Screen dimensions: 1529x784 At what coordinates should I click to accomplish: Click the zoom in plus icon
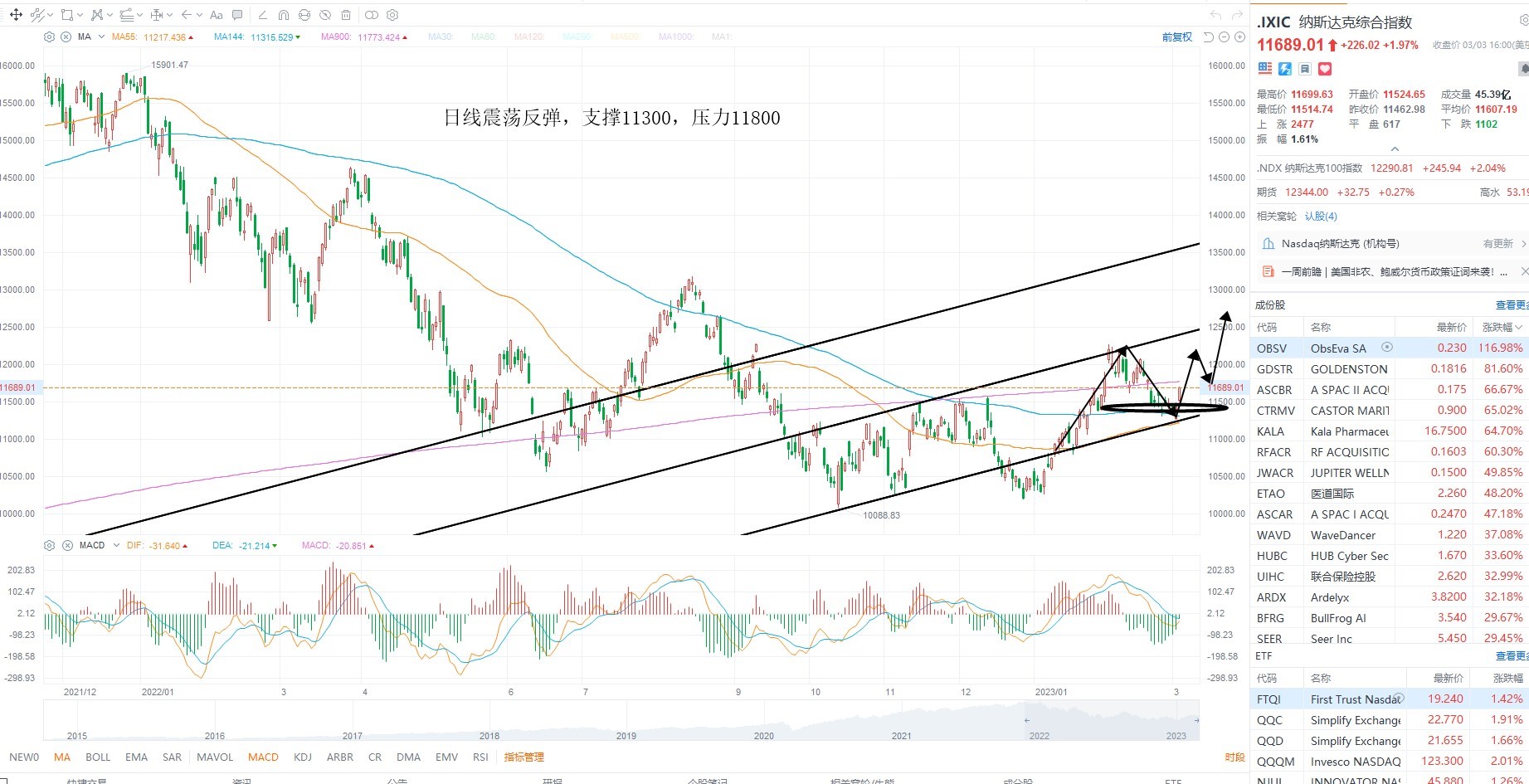click(x=1239, y=37)
